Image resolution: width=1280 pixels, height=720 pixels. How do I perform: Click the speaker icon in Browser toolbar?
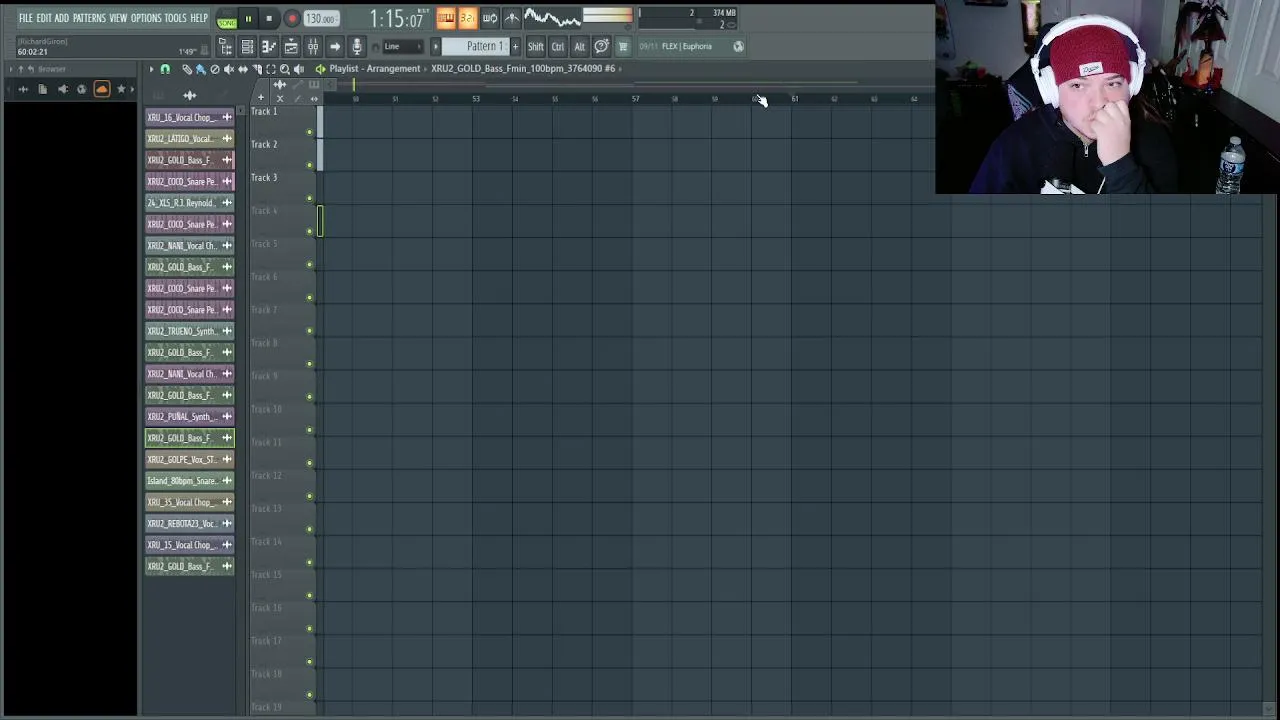pos(62,89)
